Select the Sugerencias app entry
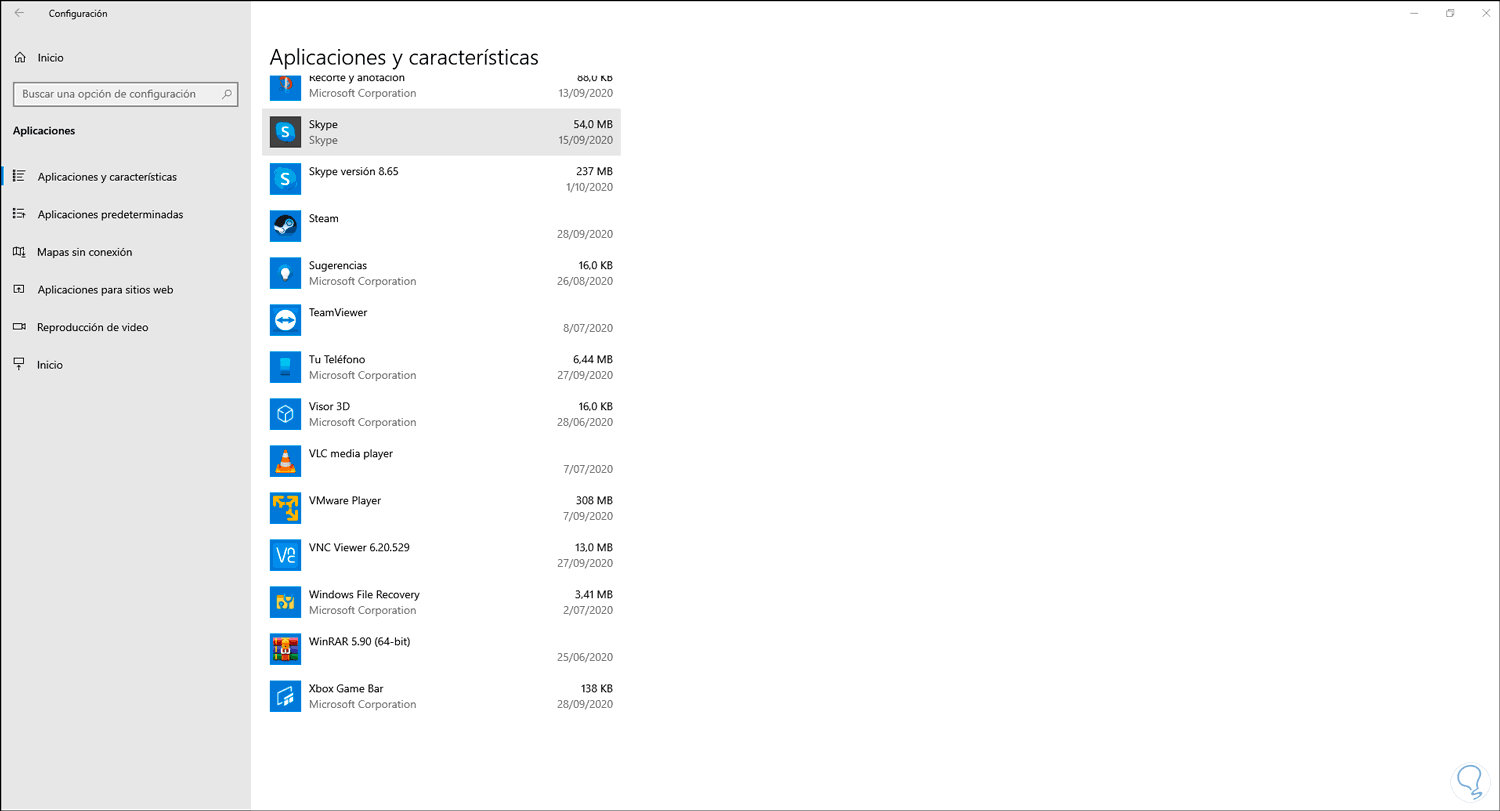This screenshot has width=1500, height=811. 440,273
